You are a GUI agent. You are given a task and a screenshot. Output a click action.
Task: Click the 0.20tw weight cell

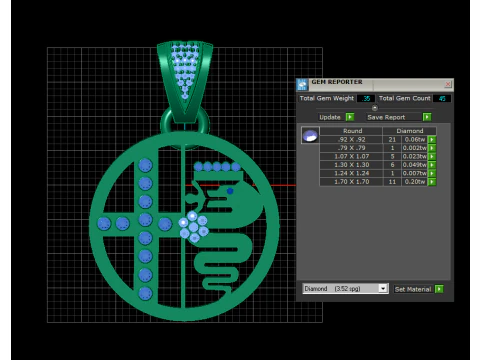tap(415, 182)
